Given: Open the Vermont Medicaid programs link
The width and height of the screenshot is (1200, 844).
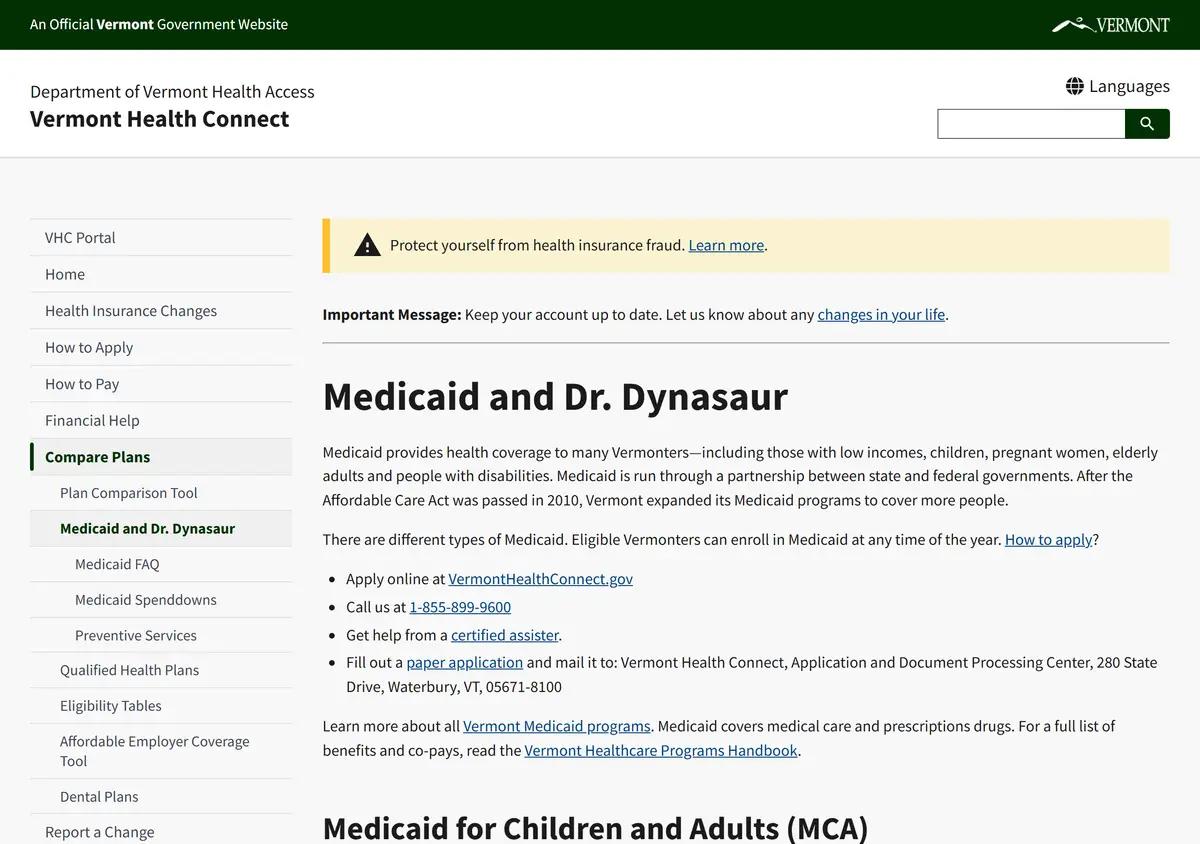Looking at the screenshot, I should [557, 726].
